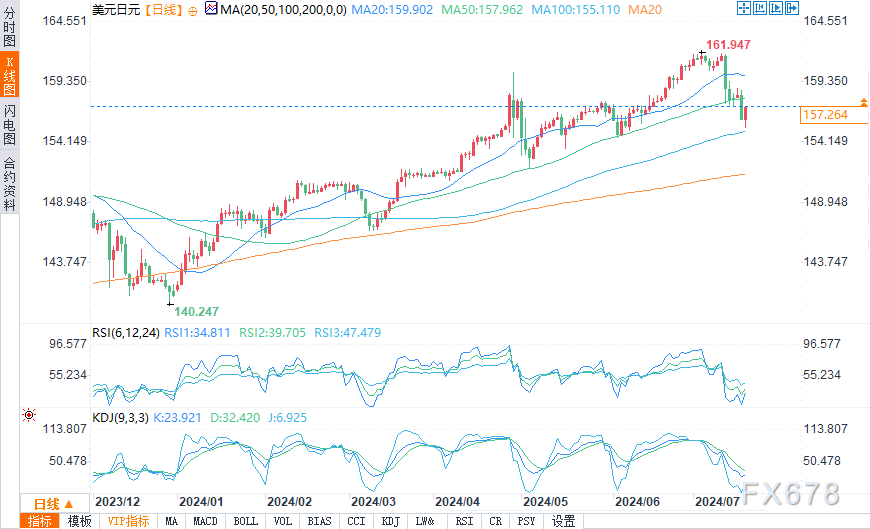Screen dimensions: 870x529
Task: Click the export arrow icon at top right
Action: 792,8
